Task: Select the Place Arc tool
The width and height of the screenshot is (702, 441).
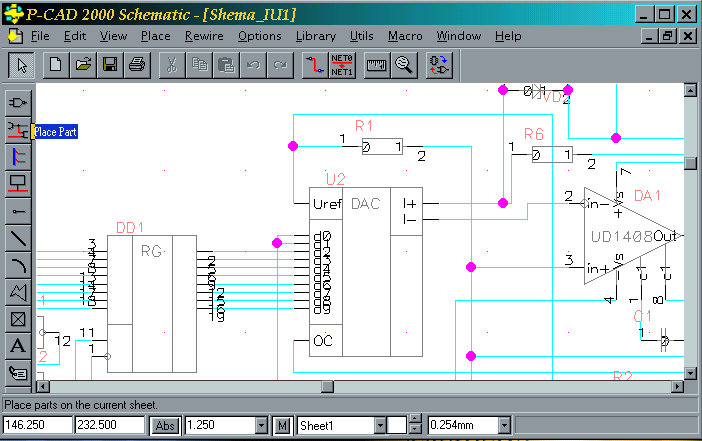Action: tap(18, 266)
